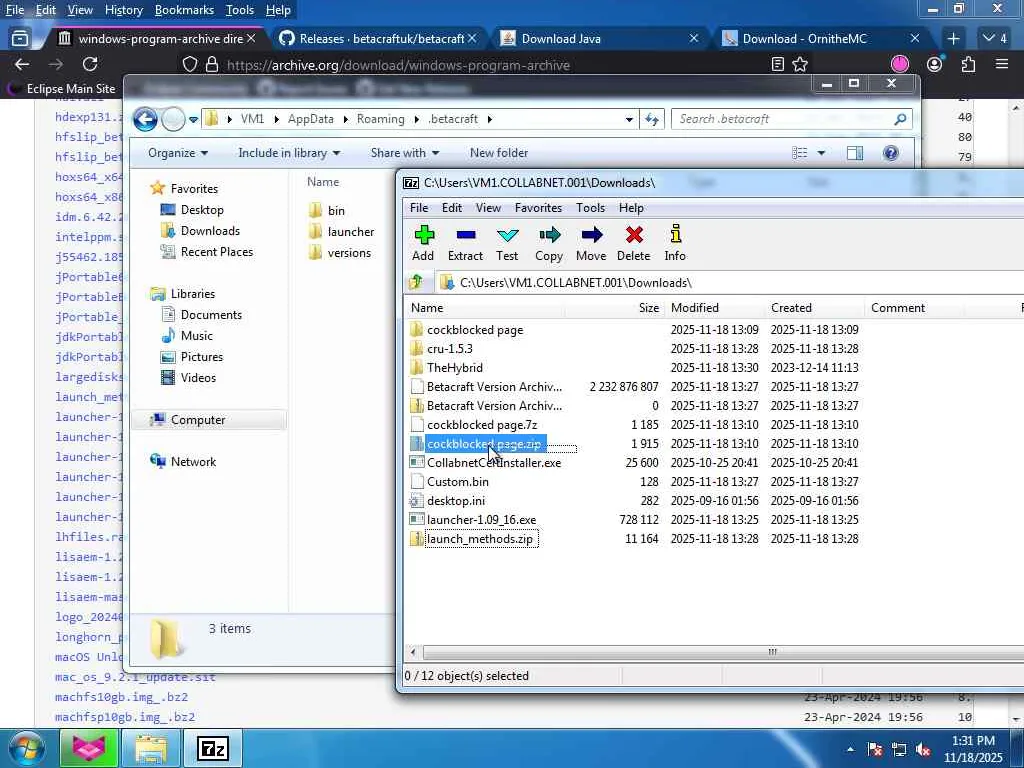Go up one folder level in 7-Zip
Viewport: 1024px width, 768px height.
416,282
